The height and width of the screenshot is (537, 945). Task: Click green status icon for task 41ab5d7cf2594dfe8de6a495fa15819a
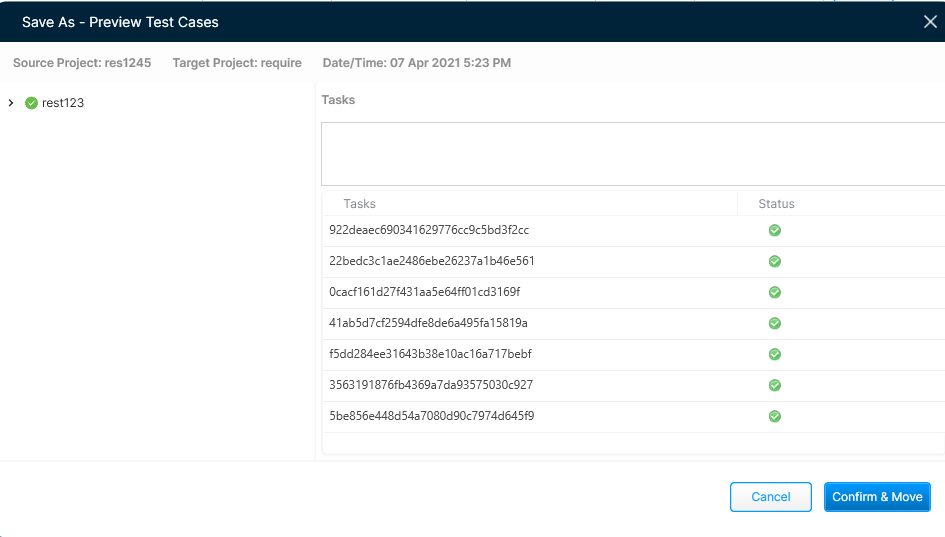pyautogui.click(x=774, y=323)
